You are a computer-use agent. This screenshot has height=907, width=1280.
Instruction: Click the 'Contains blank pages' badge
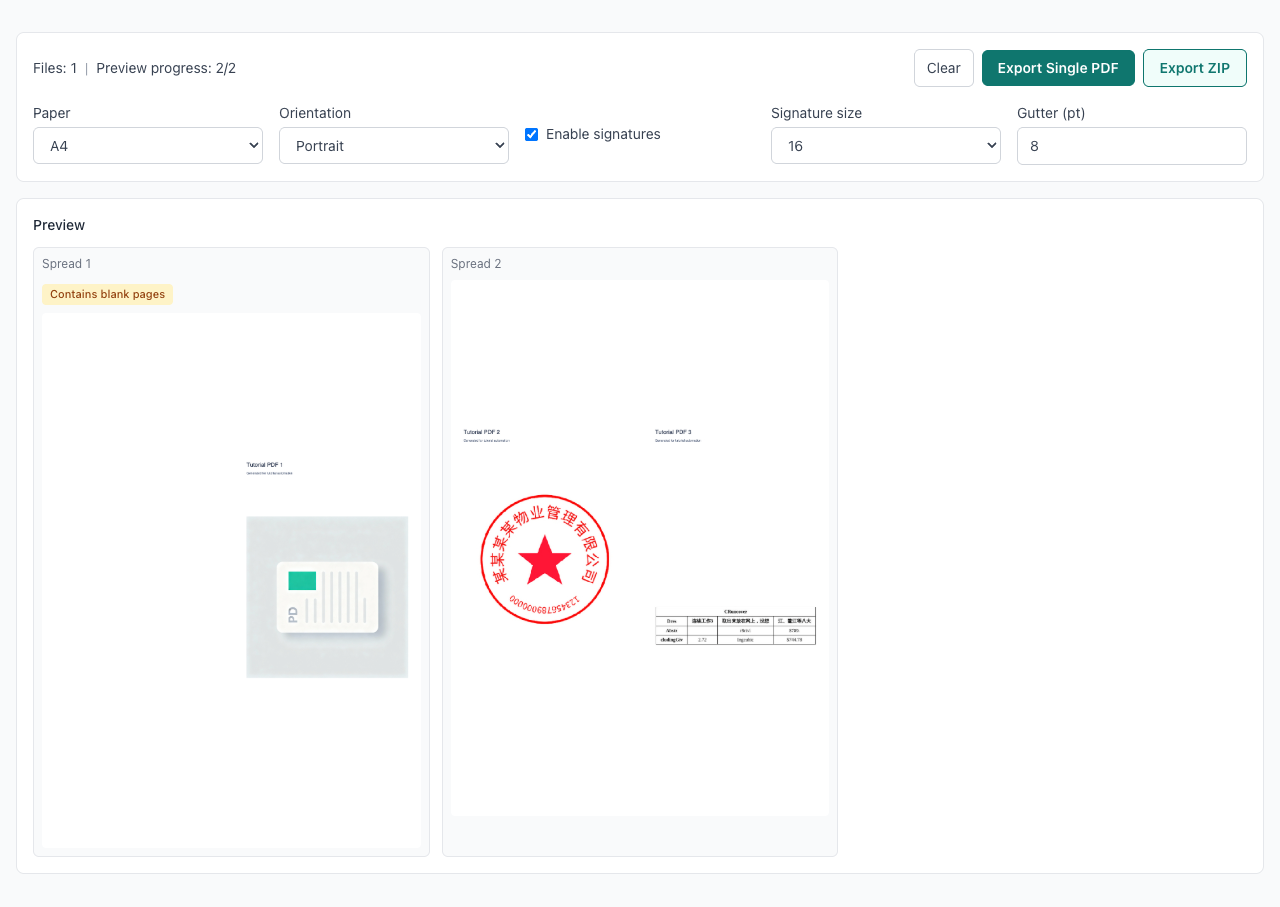tap(107, 294)
